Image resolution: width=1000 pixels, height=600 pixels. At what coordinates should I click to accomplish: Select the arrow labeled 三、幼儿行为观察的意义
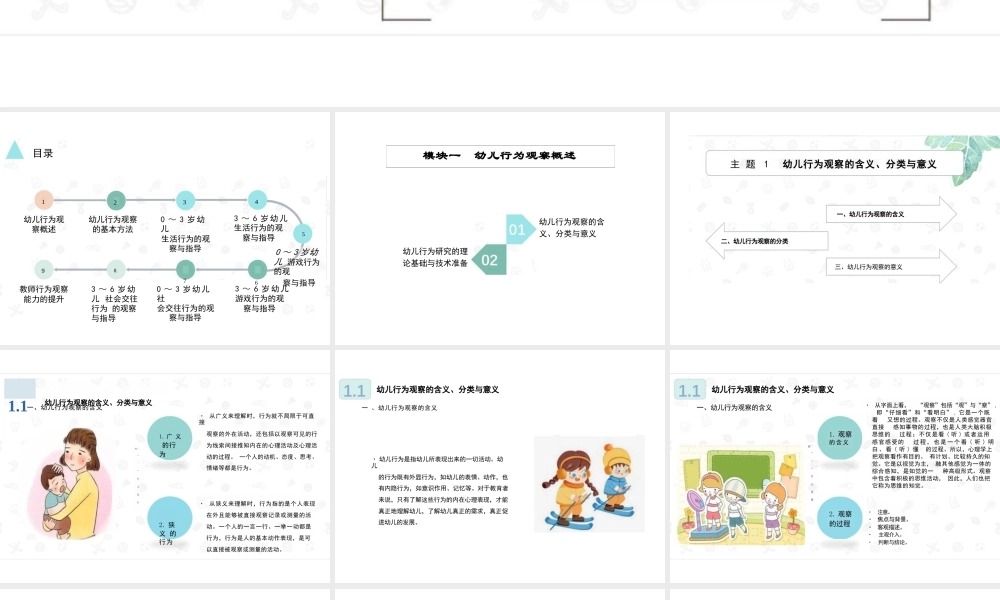(x=892, y=267)
